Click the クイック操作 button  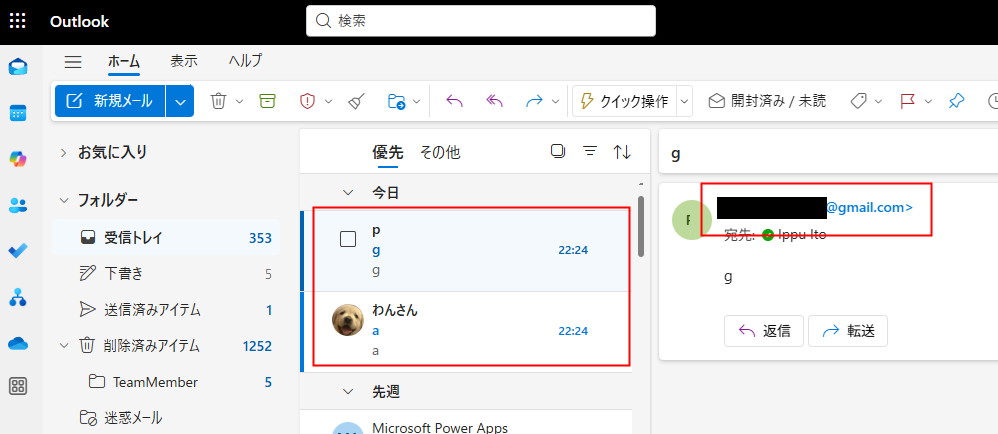coord(624,101)
